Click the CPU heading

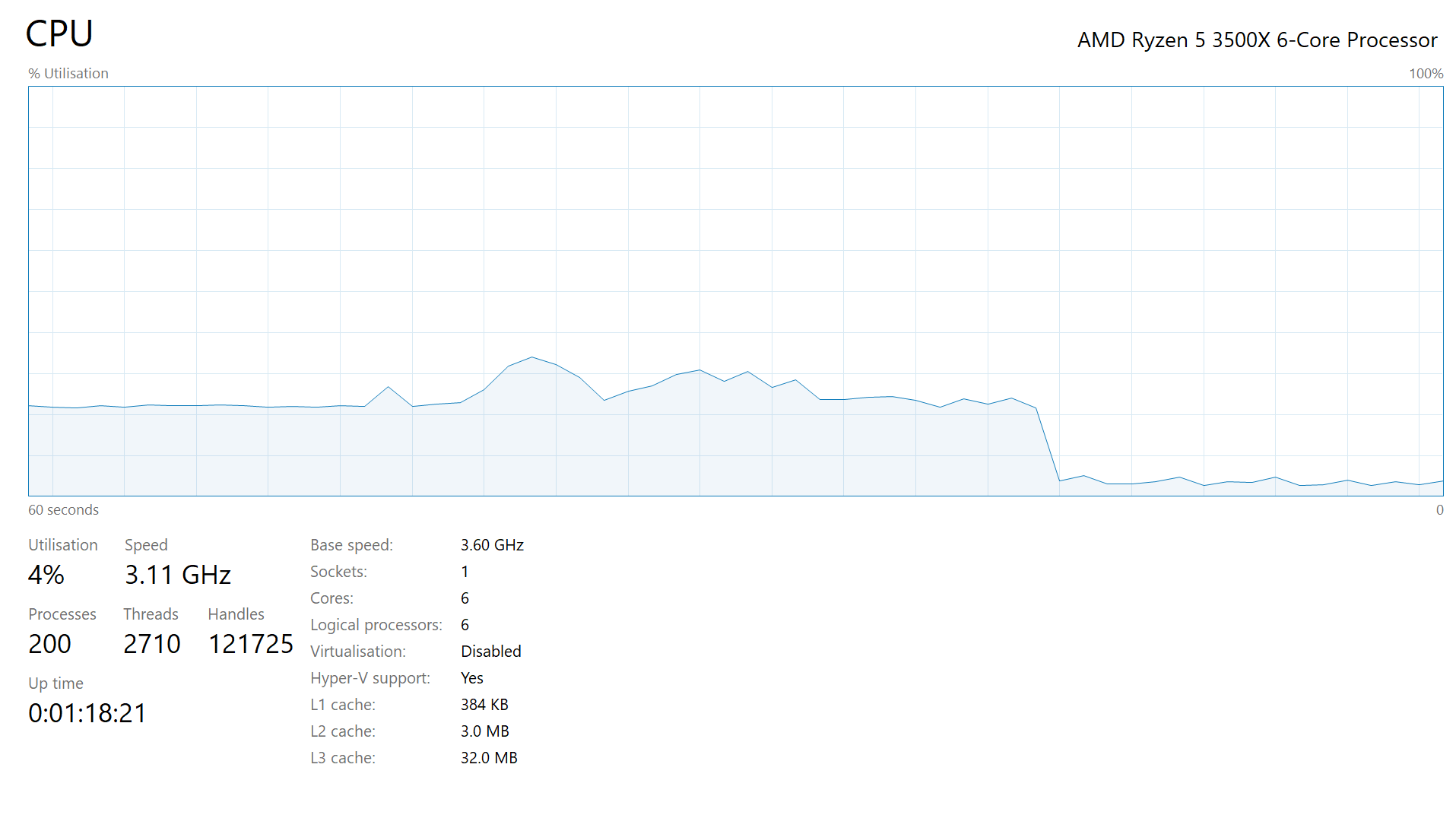pos(59,33)
